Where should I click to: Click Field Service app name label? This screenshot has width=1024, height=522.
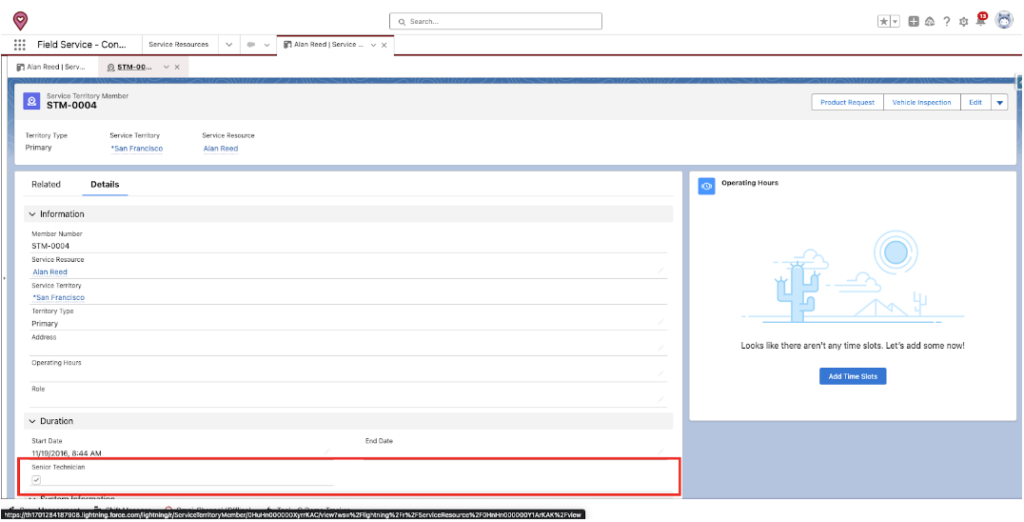pyautogui.click(x=82, y=44)
